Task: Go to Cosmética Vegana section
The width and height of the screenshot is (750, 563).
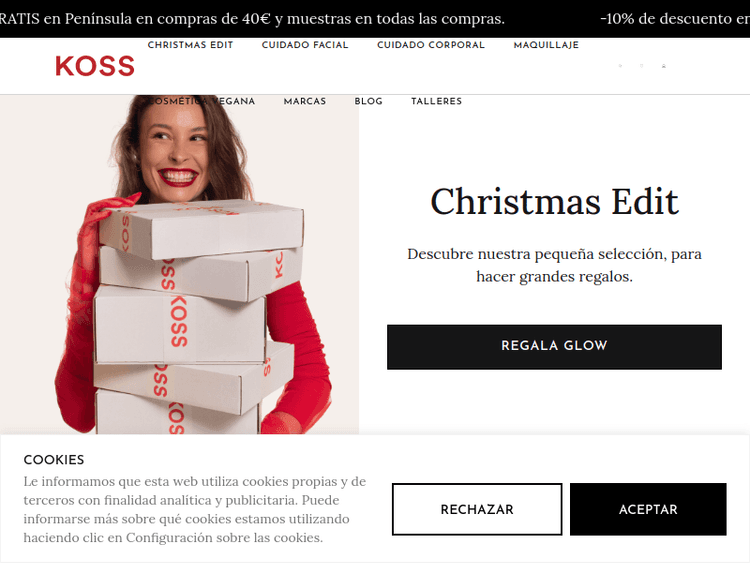Action: pyautogui.click(x=201, y=101)
